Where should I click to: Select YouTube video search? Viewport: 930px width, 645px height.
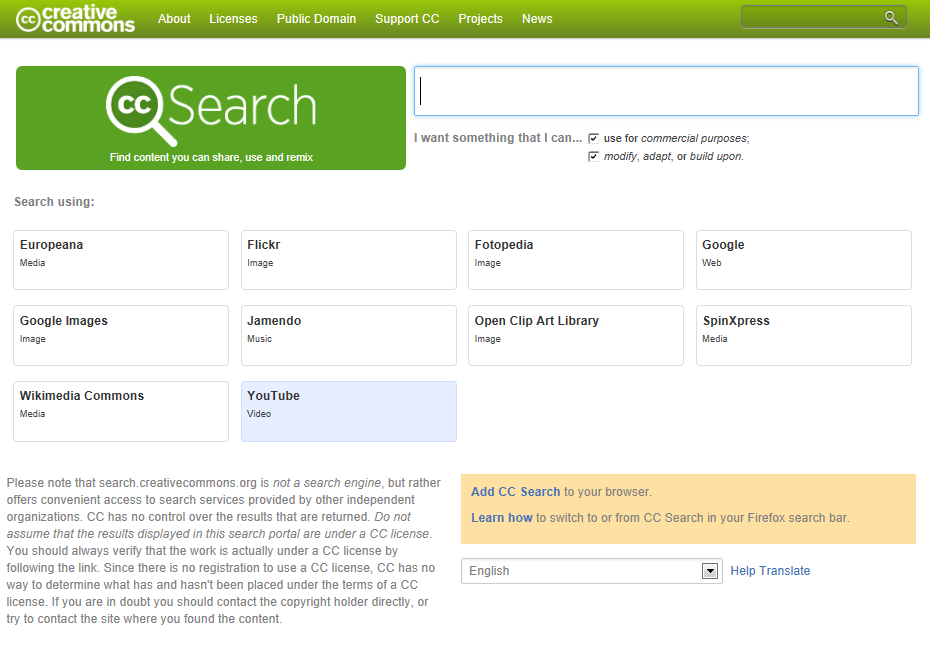(349, 411)
